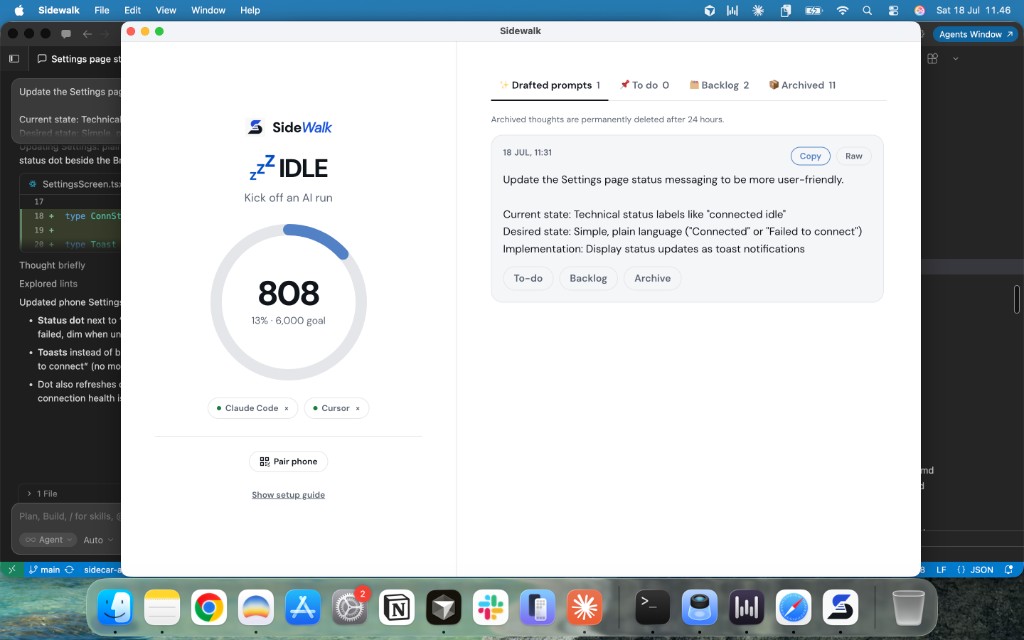
Task: Open the blue lens utility app in Dock
Action: 699,607
